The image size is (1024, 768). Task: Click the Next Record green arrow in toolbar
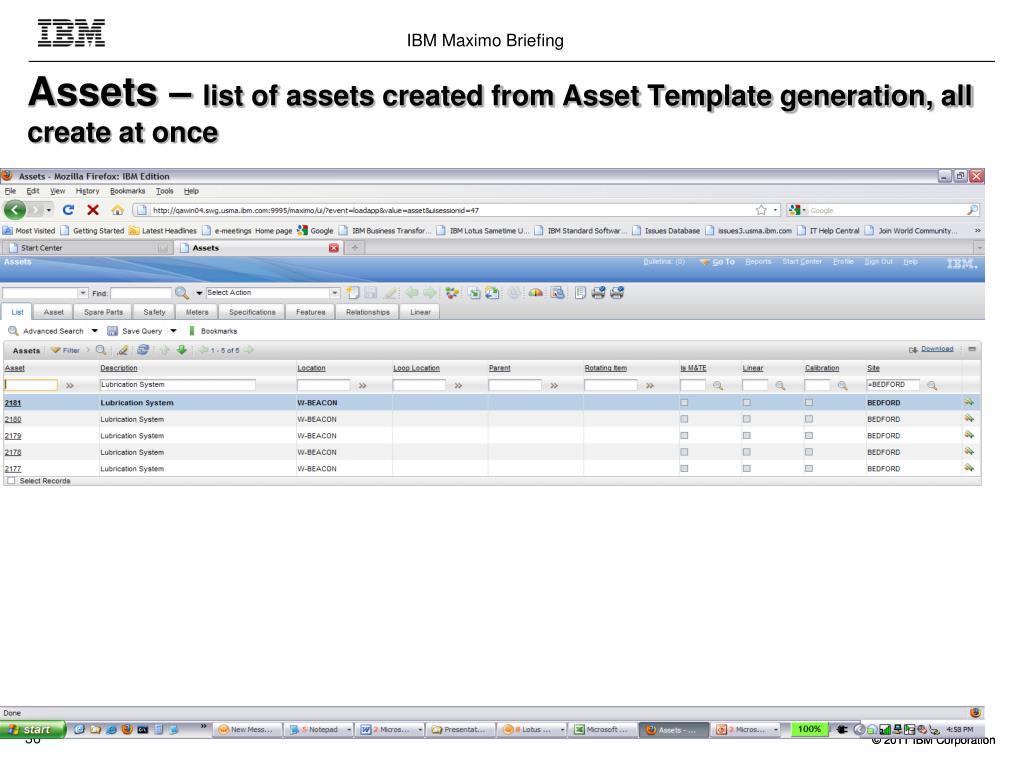[x=429, y=293]
